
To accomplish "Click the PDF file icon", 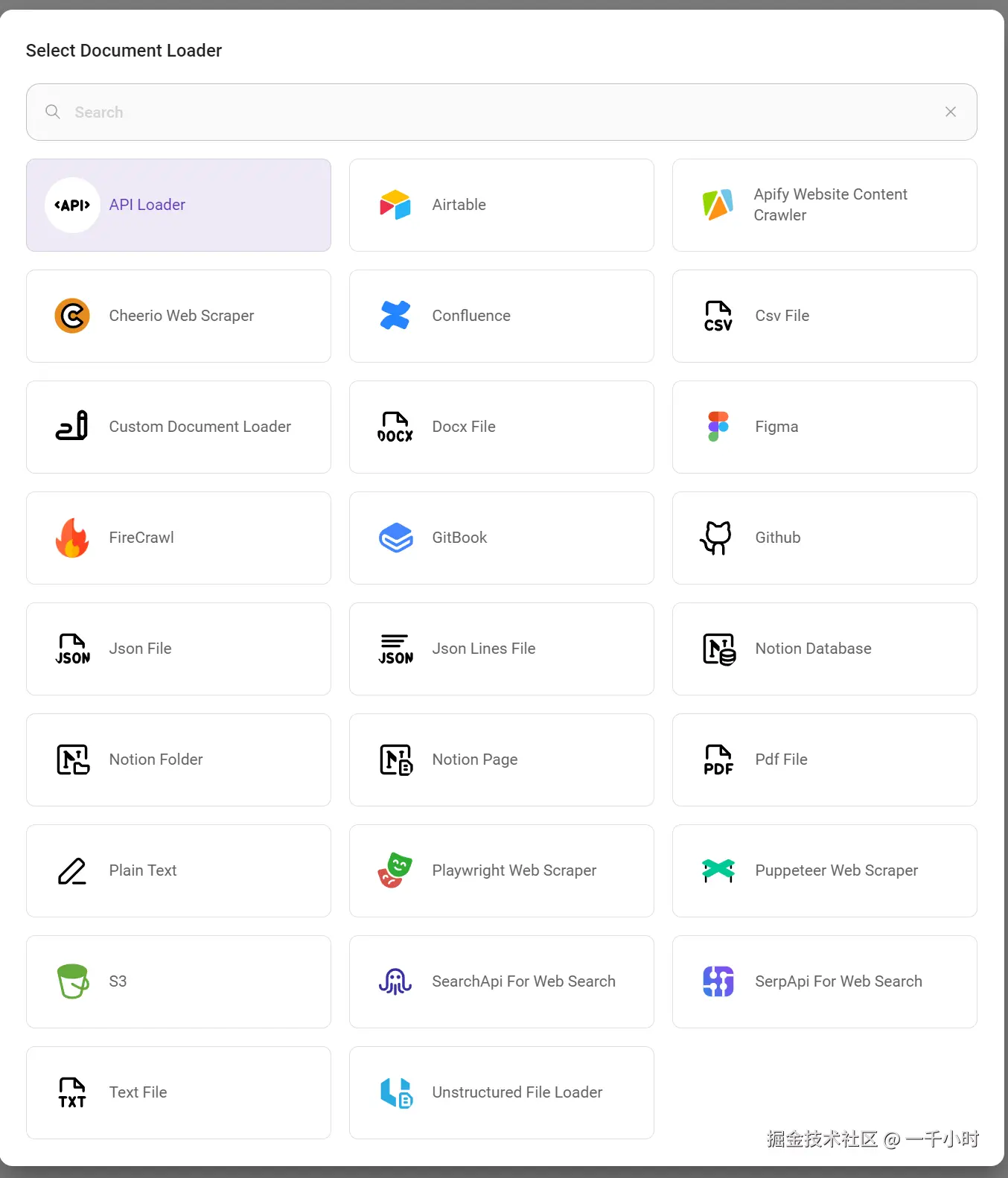I will coord(718,760).
